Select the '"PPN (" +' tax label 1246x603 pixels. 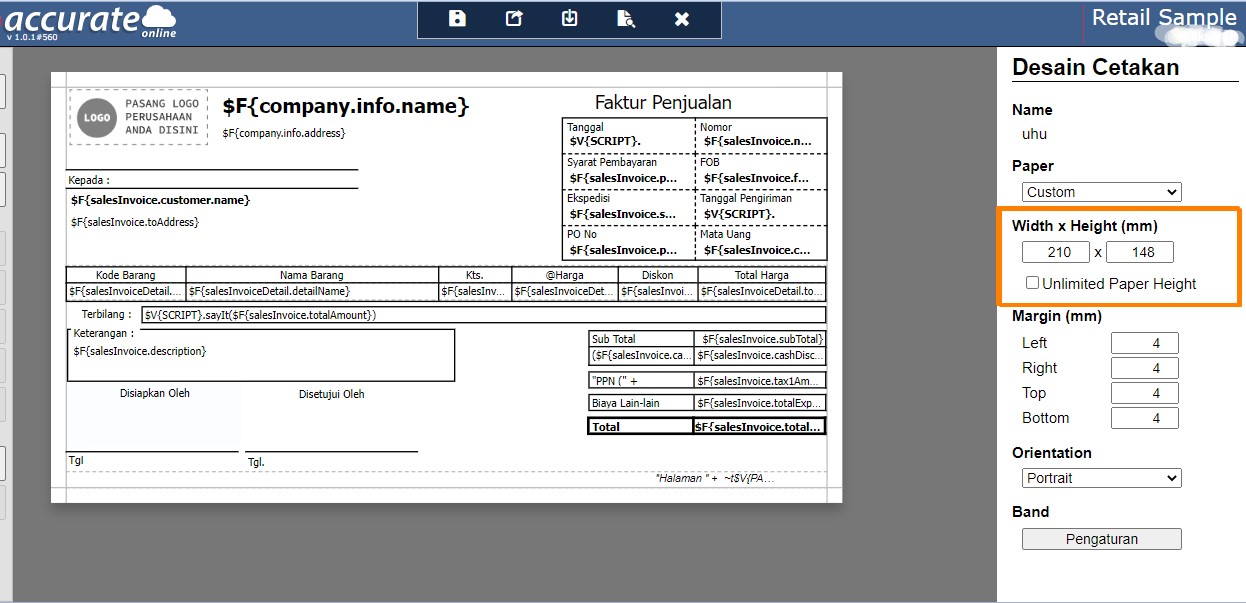[x=641, y=380]
